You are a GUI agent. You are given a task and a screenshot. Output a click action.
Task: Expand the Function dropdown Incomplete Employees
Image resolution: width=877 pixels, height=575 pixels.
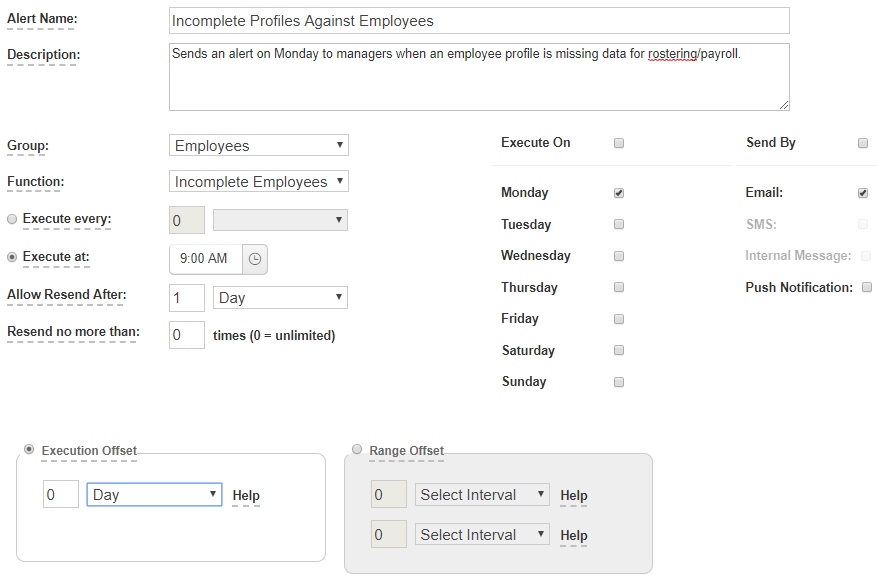tap(258, 182)
